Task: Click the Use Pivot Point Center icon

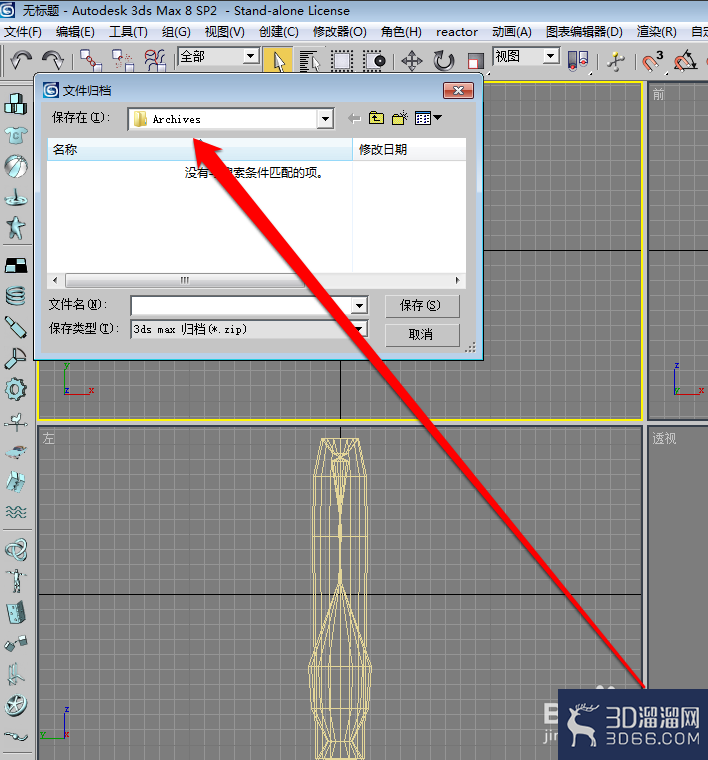Action: (x=578, y=61)
